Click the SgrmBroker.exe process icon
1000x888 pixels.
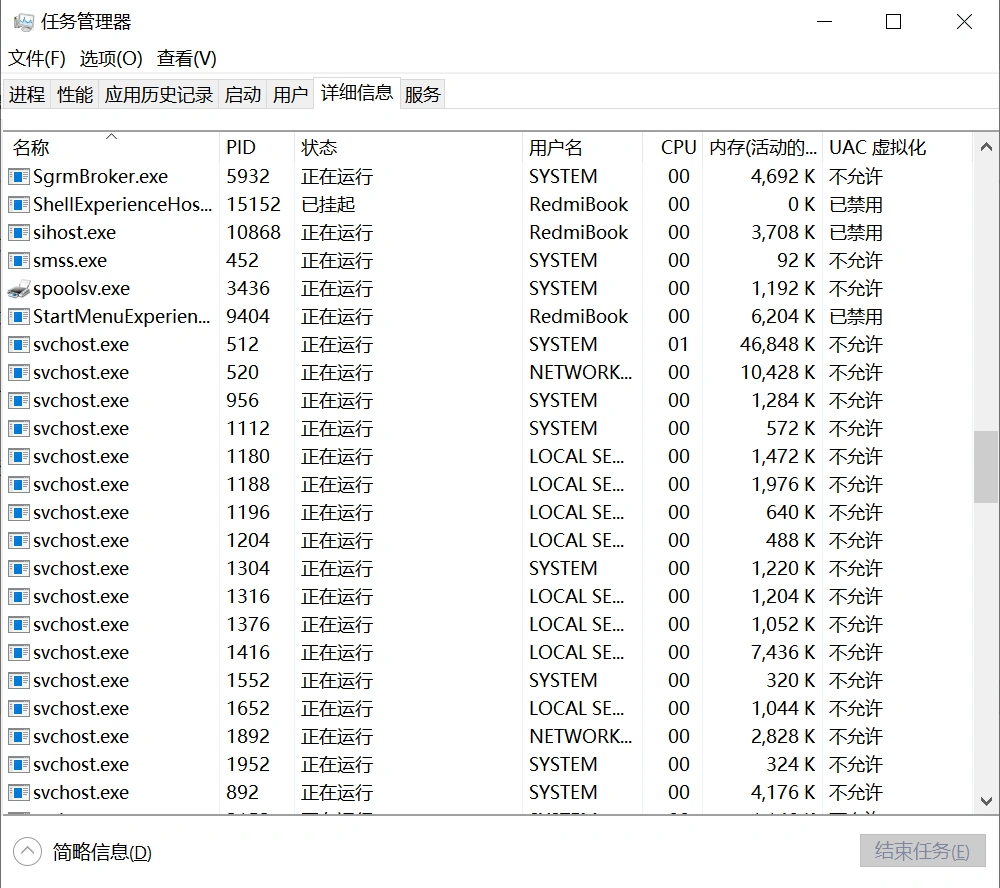18,176
